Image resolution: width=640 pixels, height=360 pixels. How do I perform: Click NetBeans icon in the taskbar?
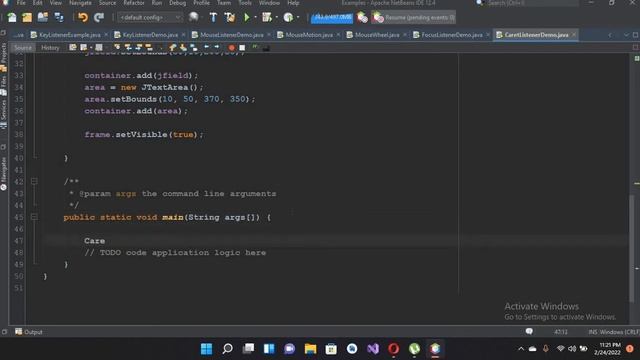pyautogui.click(x=435, y=349)
